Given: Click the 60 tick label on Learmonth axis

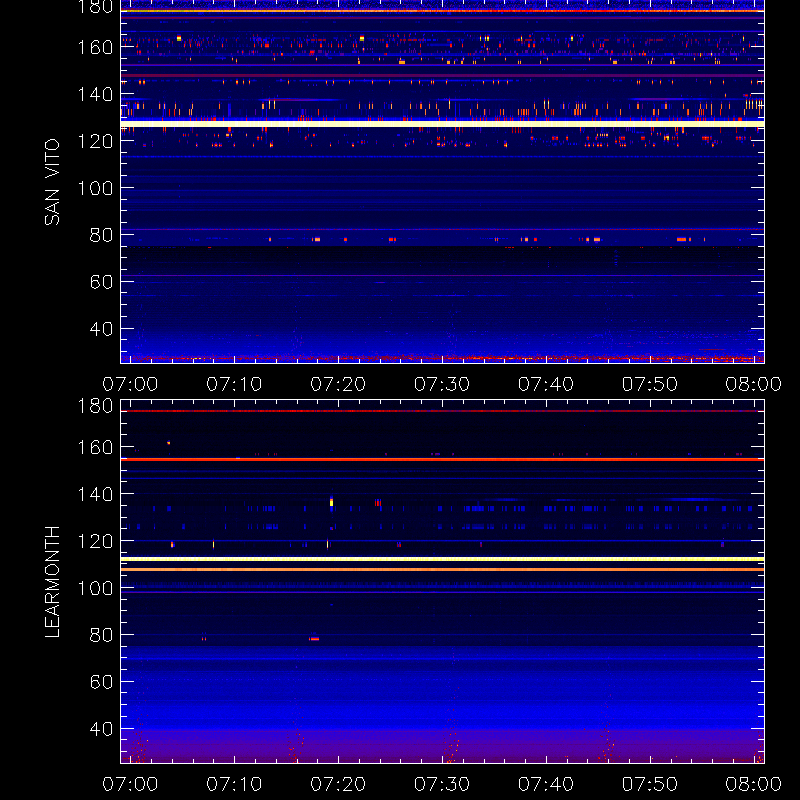Looking at the screenshot, I should pyautogui.click(x=101, y=682).
